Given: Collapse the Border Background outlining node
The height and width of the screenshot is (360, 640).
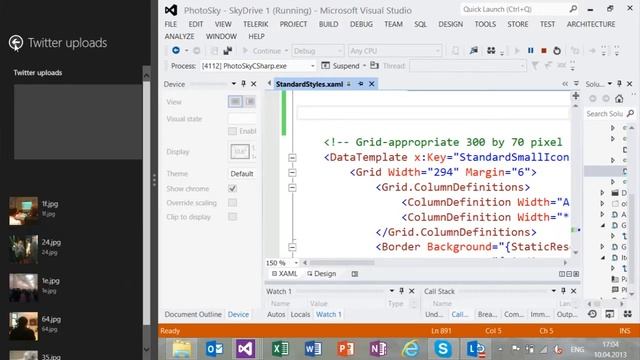Looking at the screenshot, I should tap(292, 247).
